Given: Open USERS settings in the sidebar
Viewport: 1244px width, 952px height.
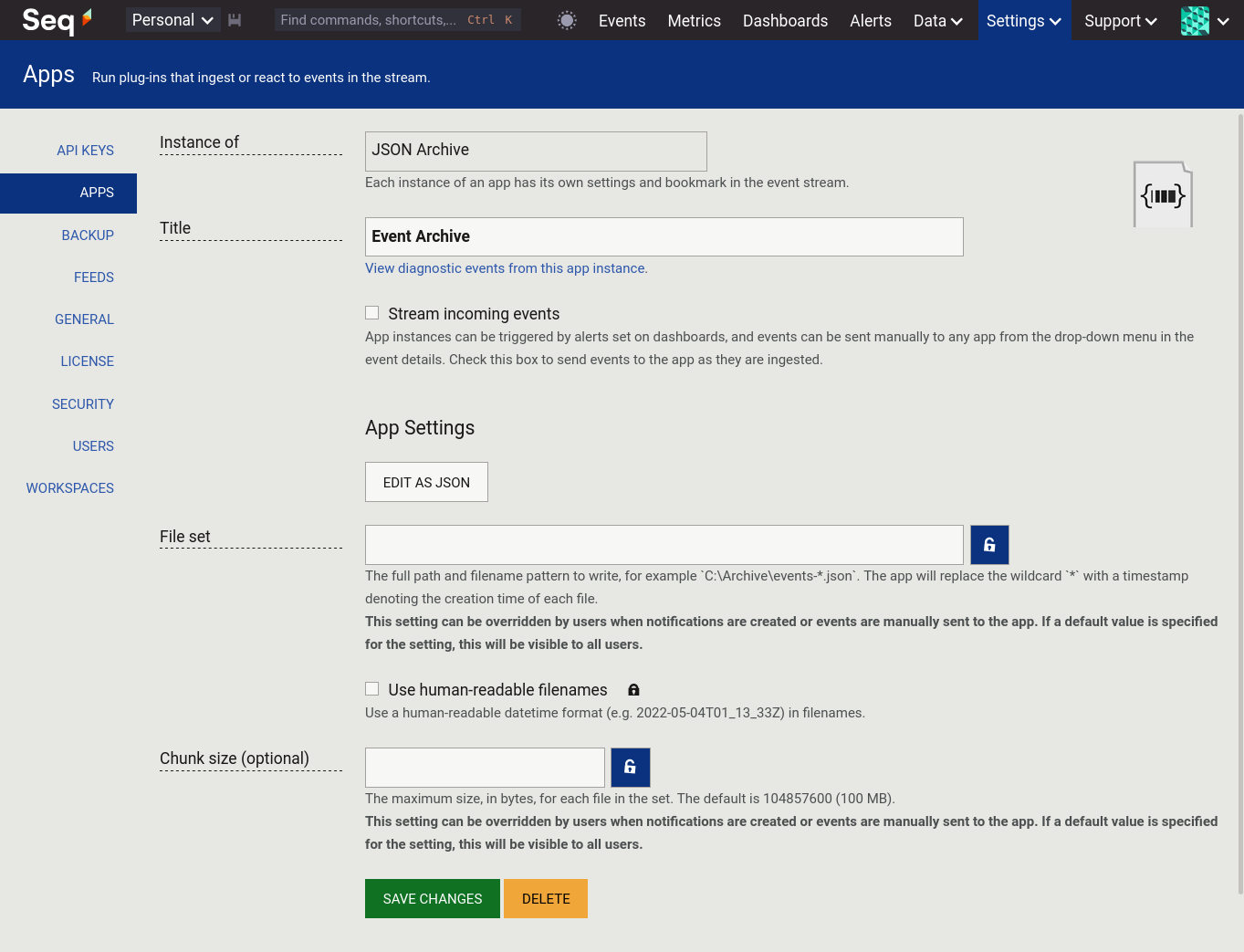Looking at the screenshot, I should pyautogui.click(x=93, y=446).
